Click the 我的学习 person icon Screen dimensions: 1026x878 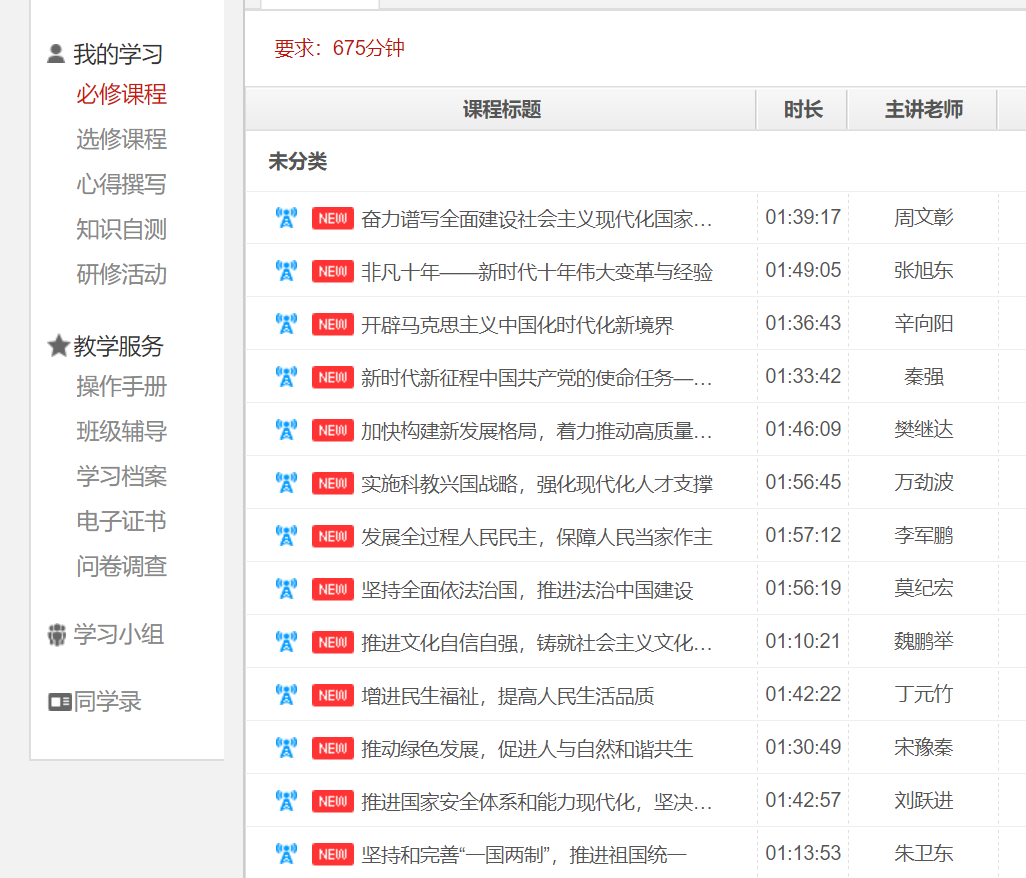(x=57, y=54)
